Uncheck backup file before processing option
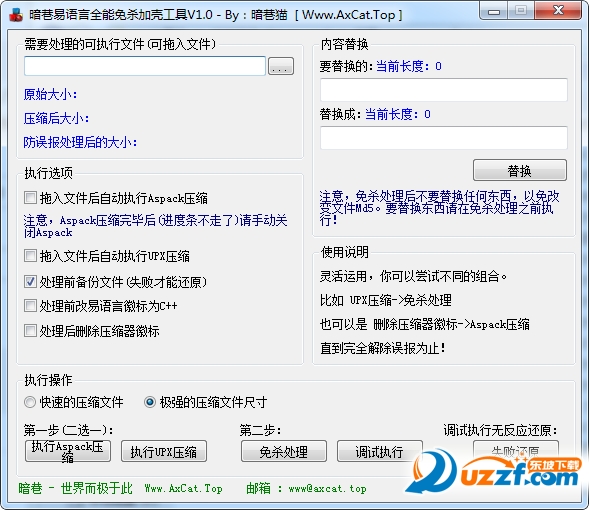Viewport: 589px width, 510px height. 30,281
